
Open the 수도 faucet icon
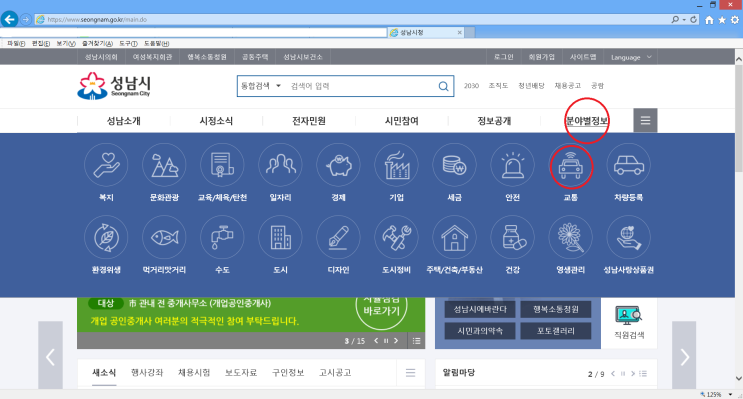coord(222,237)
